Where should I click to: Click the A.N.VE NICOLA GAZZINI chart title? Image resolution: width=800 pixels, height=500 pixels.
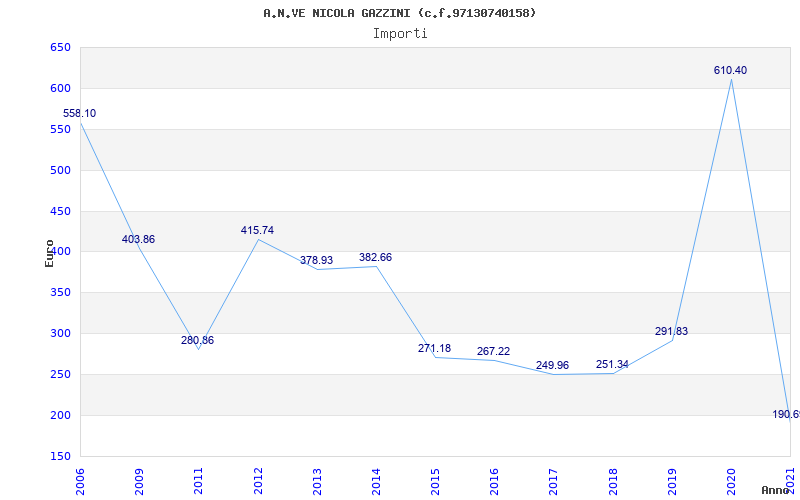click(x=400, y=13)
